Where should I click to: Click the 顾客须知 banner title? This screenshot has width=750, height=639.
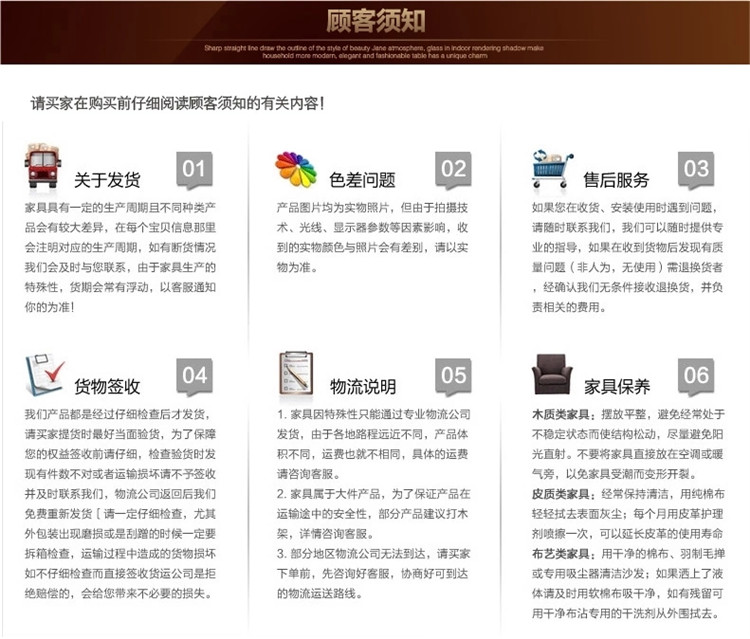(375, 22)
